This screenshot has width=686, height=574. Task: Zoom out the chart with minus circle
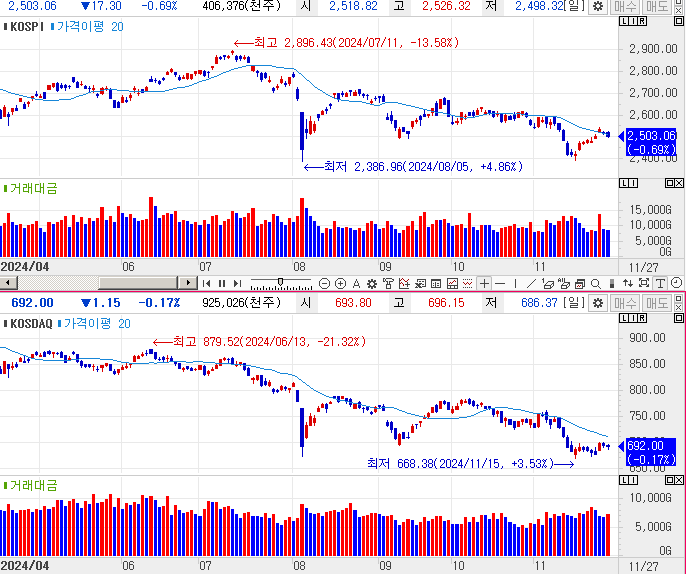pyautogui.click(x=324, y=284)
